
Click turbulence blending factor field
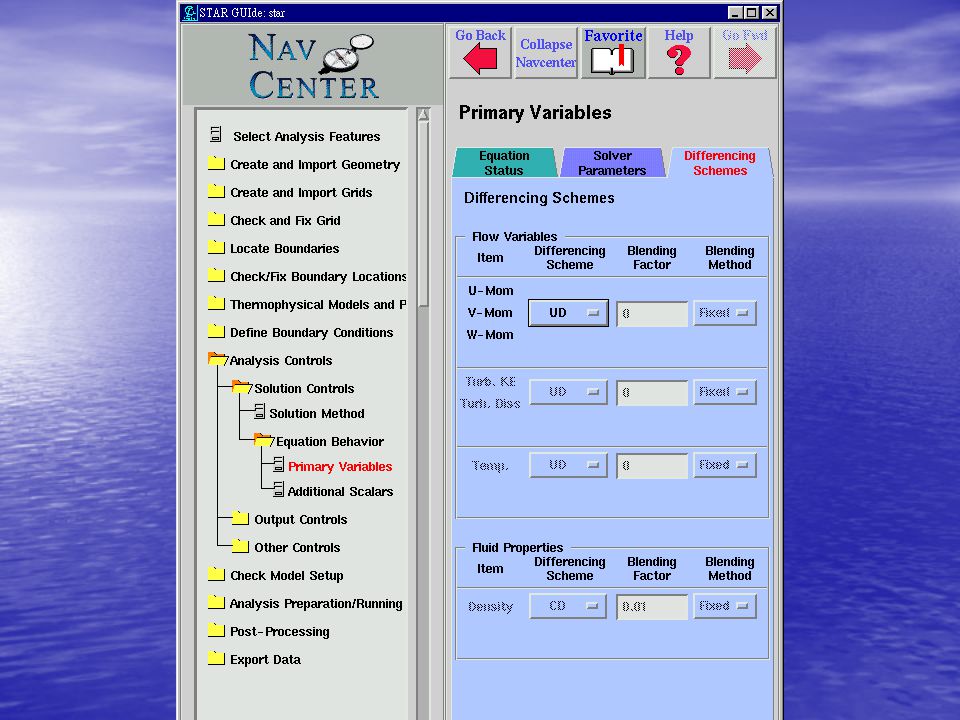(652, 392)
